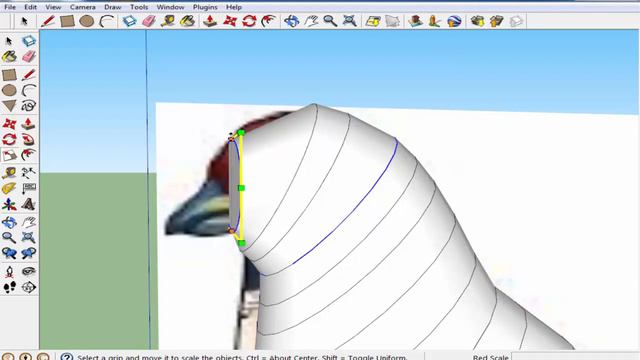Choose the 3D Text tool in left toolbar
This screenshot has height=360, width=640.
29,204
